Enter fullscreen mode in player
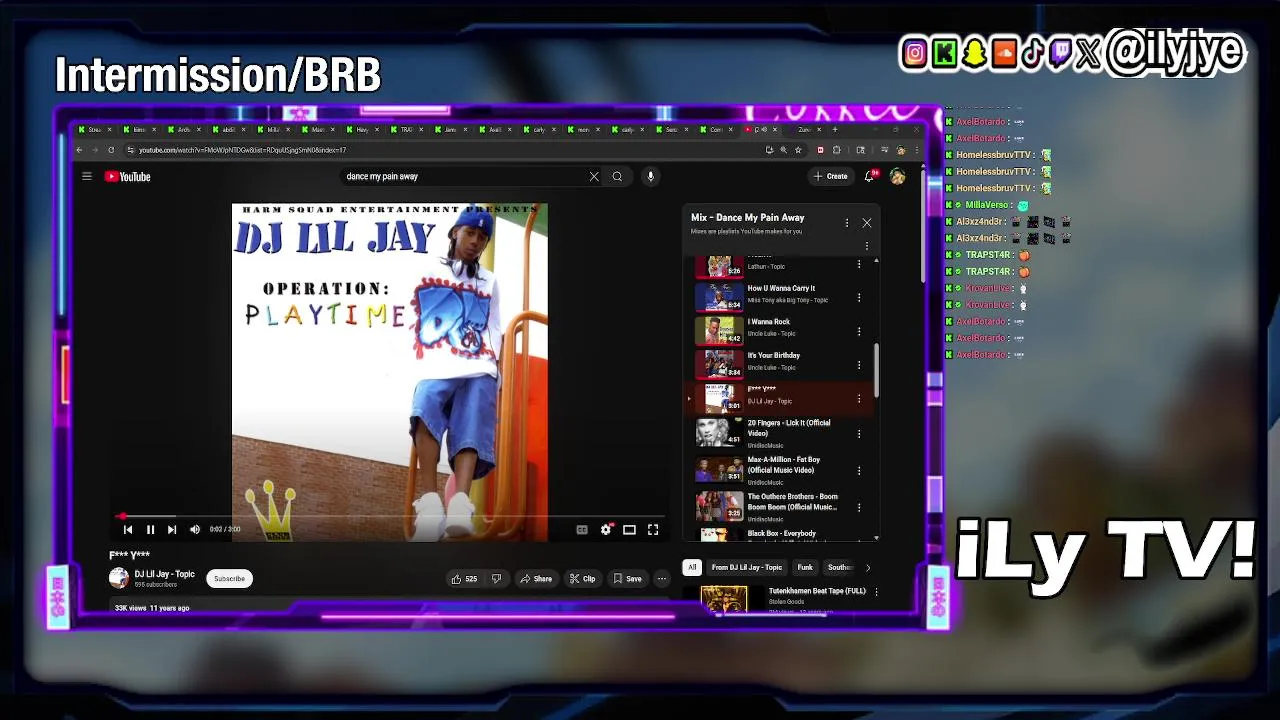 click(653, 530)
